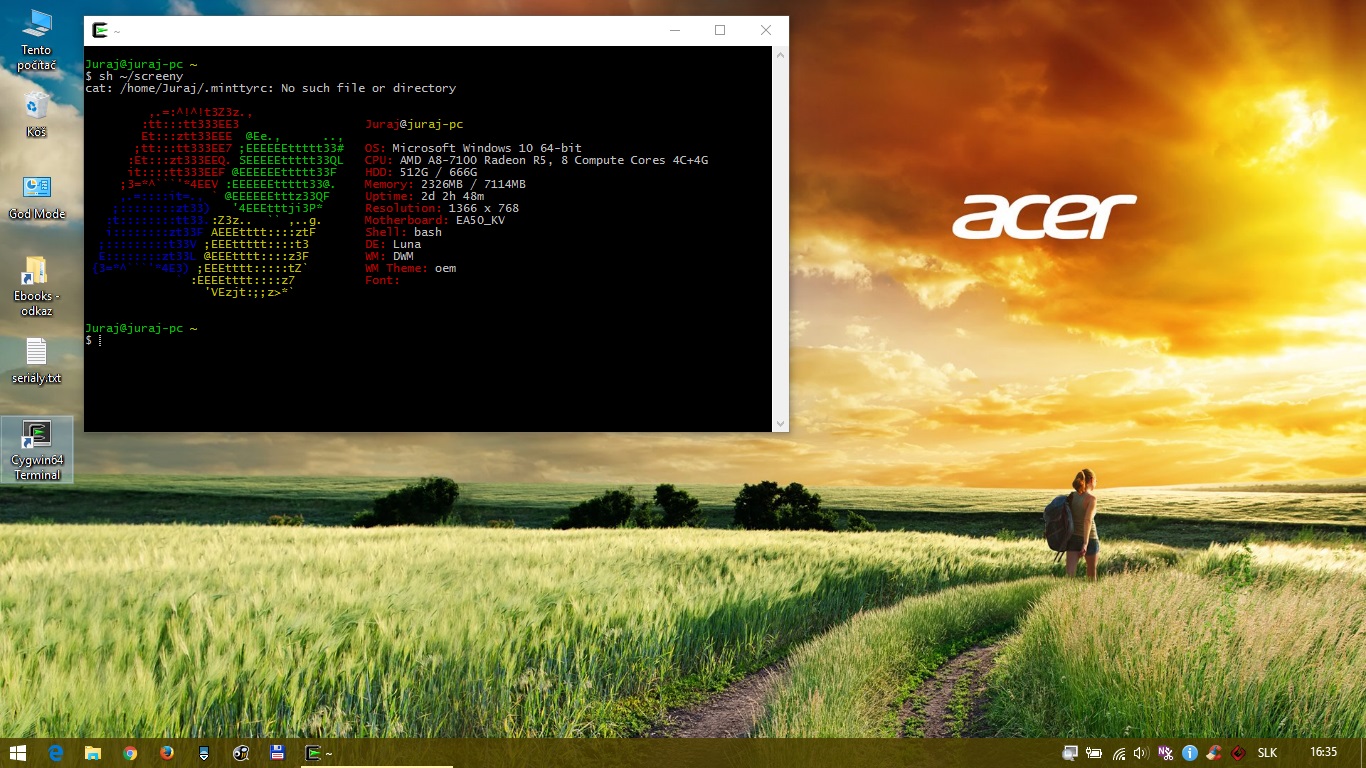Open the blue download-arrow taskbar app
This screenshot has width=1366, height=768.
point(204,753)
